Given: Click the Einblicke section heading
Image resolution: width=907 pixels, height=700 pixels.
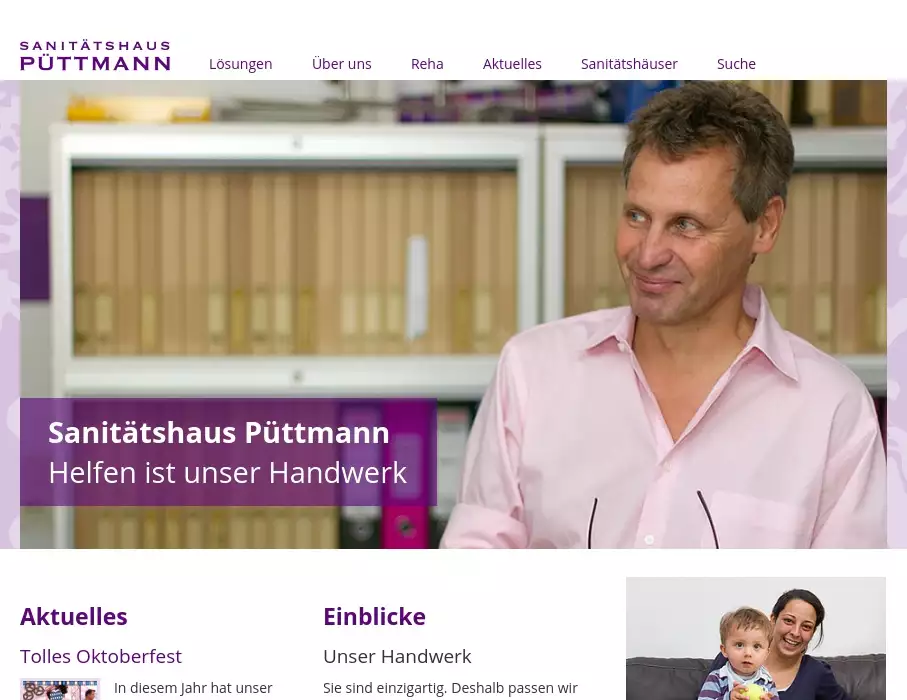Looking at the screenshot, I should [x=374, y=617].
